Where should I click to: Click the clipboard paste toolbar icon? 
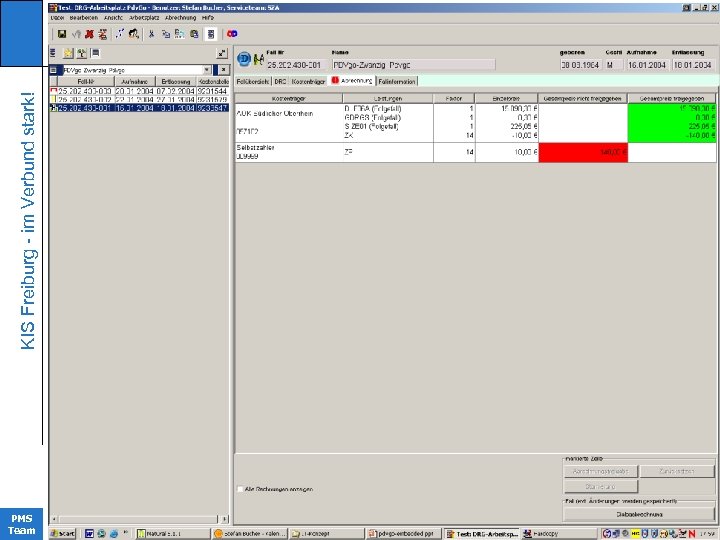[194, 34]
